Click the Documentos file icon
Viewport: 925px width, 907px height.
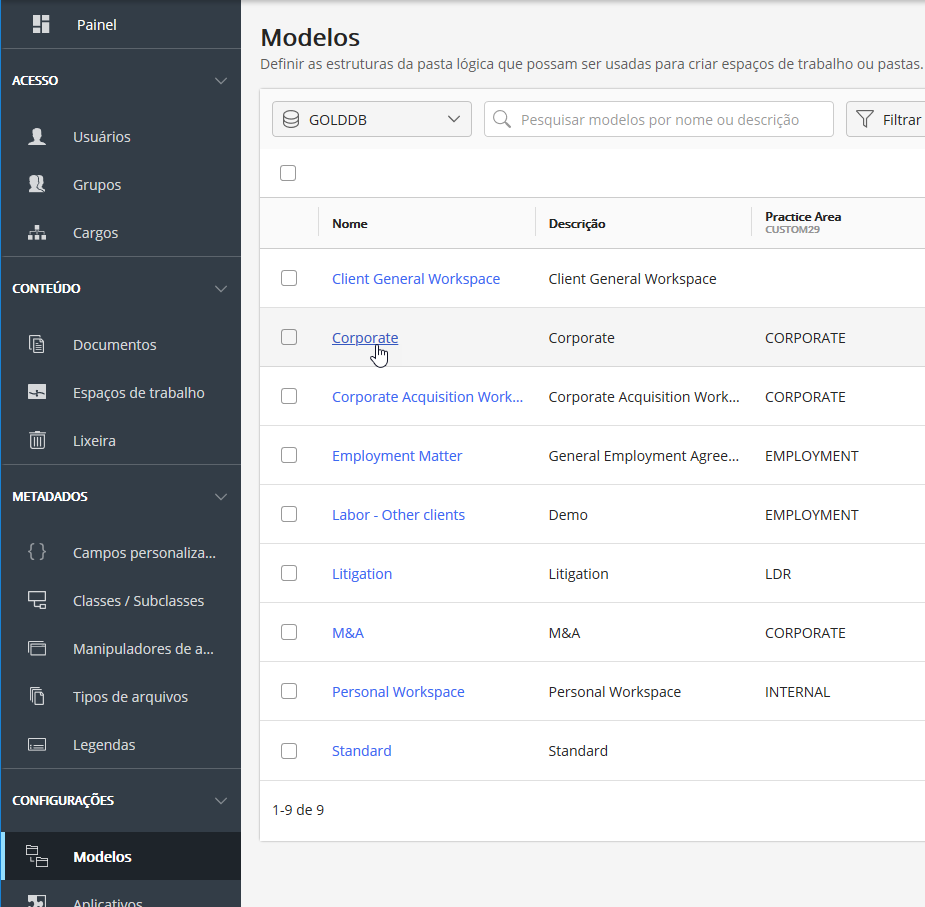[37, 345]
